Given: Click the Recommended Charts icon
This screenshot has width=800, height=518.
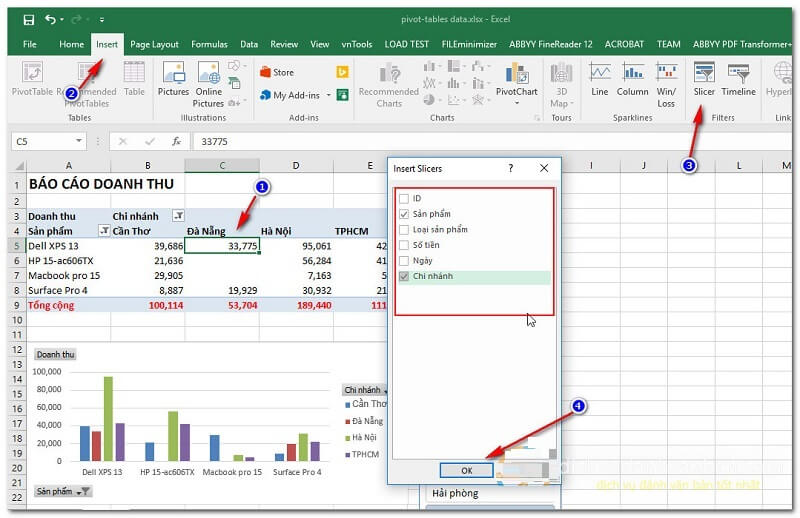Looking at the screenshot, I should 388,82.
